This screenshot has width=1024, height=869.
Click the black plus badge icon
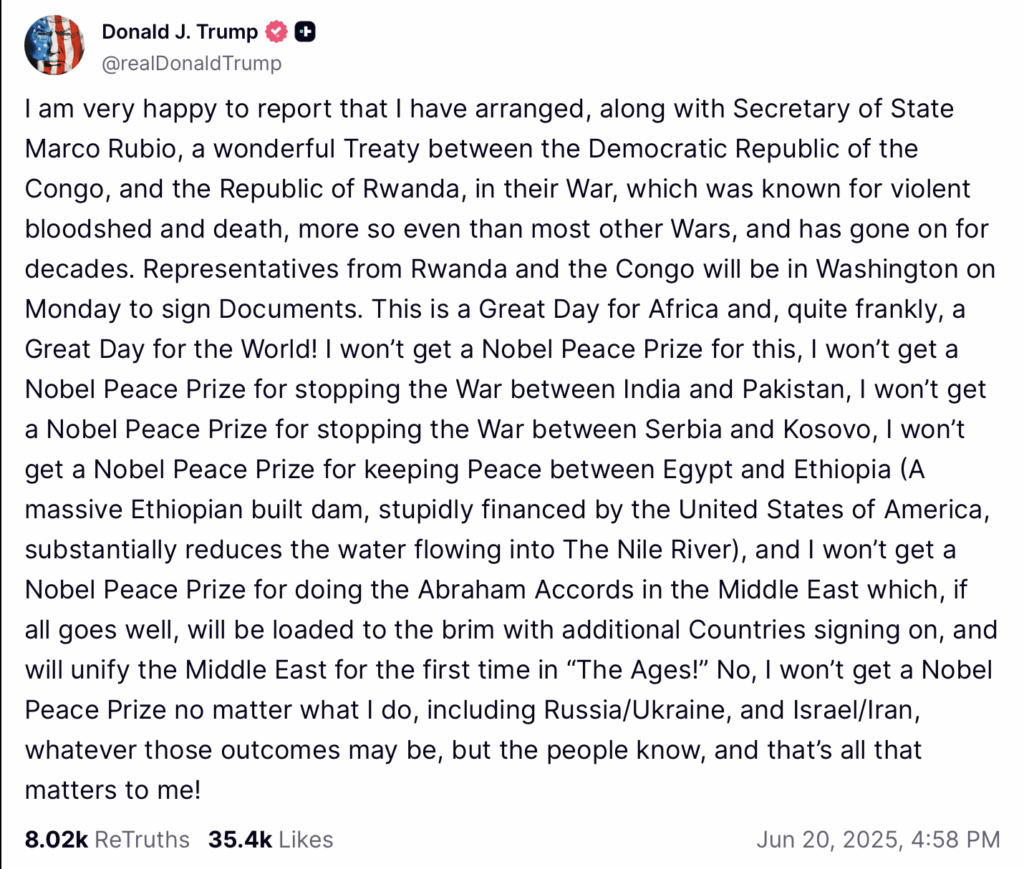click(305, 31)
